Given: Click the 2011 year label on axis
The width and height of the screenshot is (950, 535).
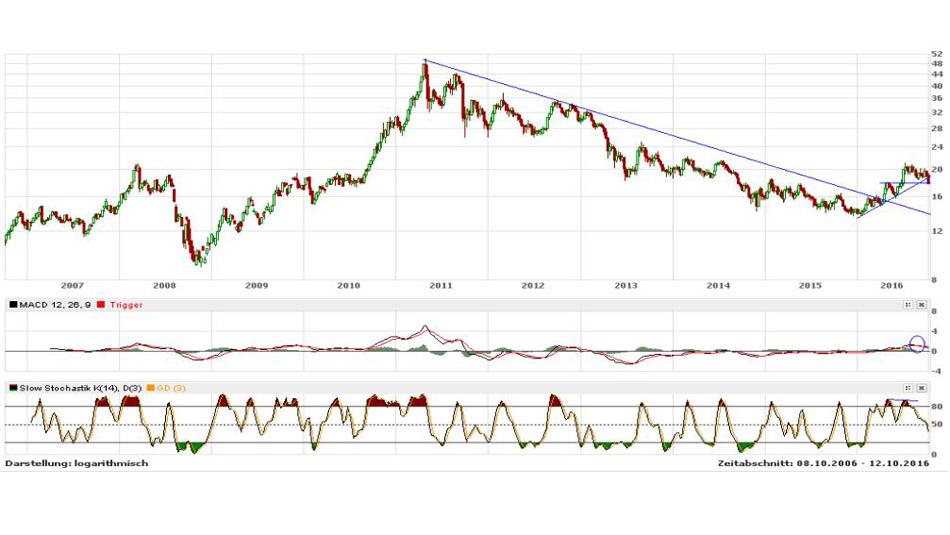Looking at the screenshot, I should (441, 286).
